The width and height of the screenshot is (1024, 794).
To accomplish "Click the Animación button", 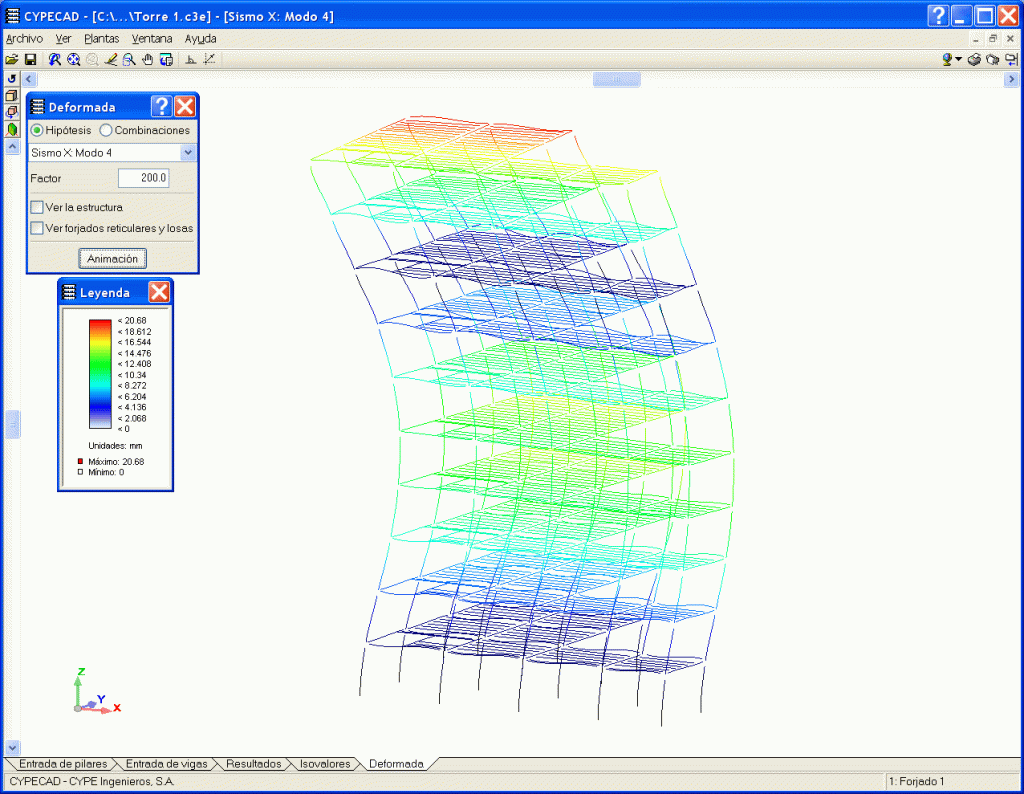I will (113, 258).
